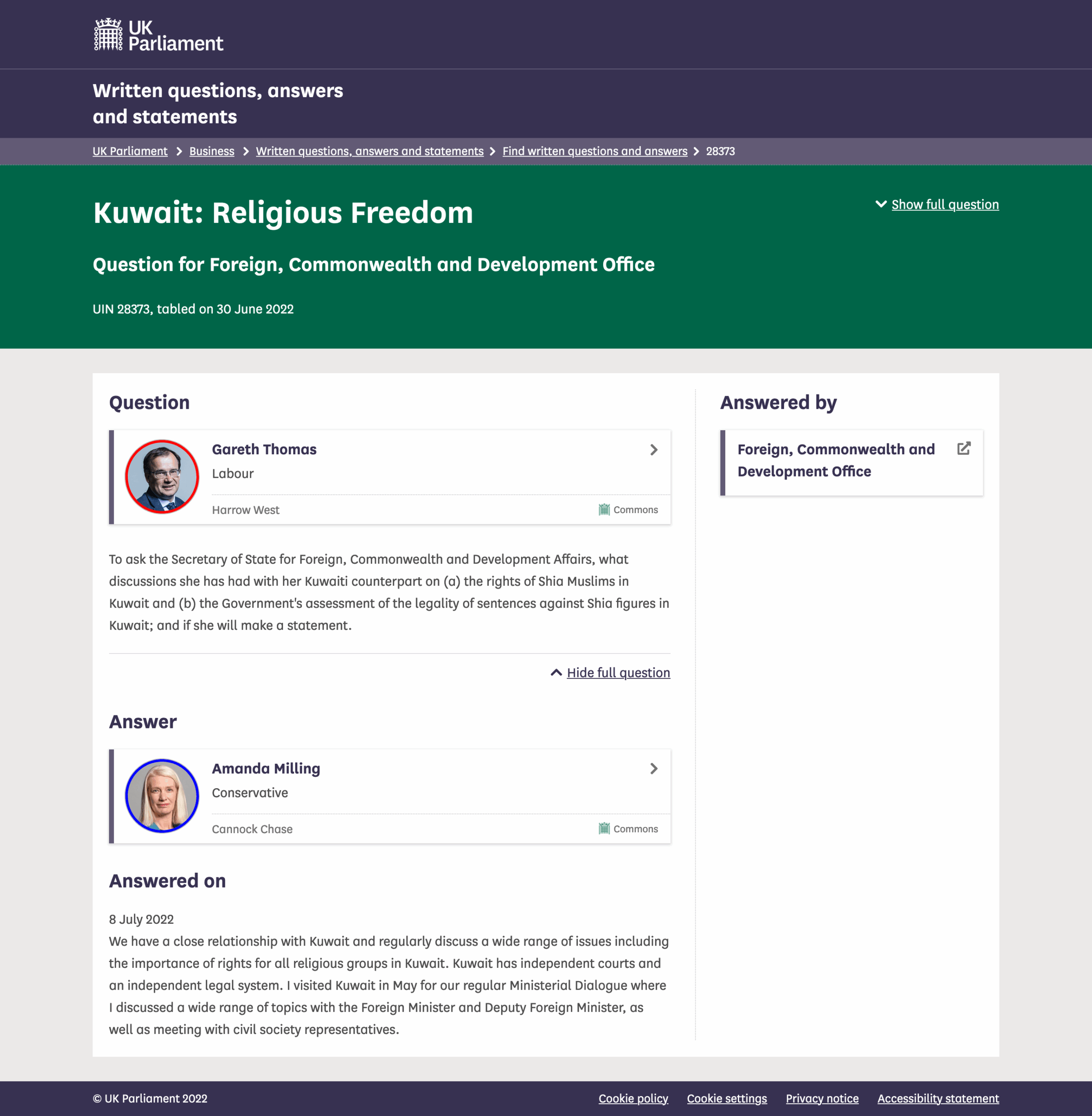Click Privacy notice footer link

pos(822,1098)
